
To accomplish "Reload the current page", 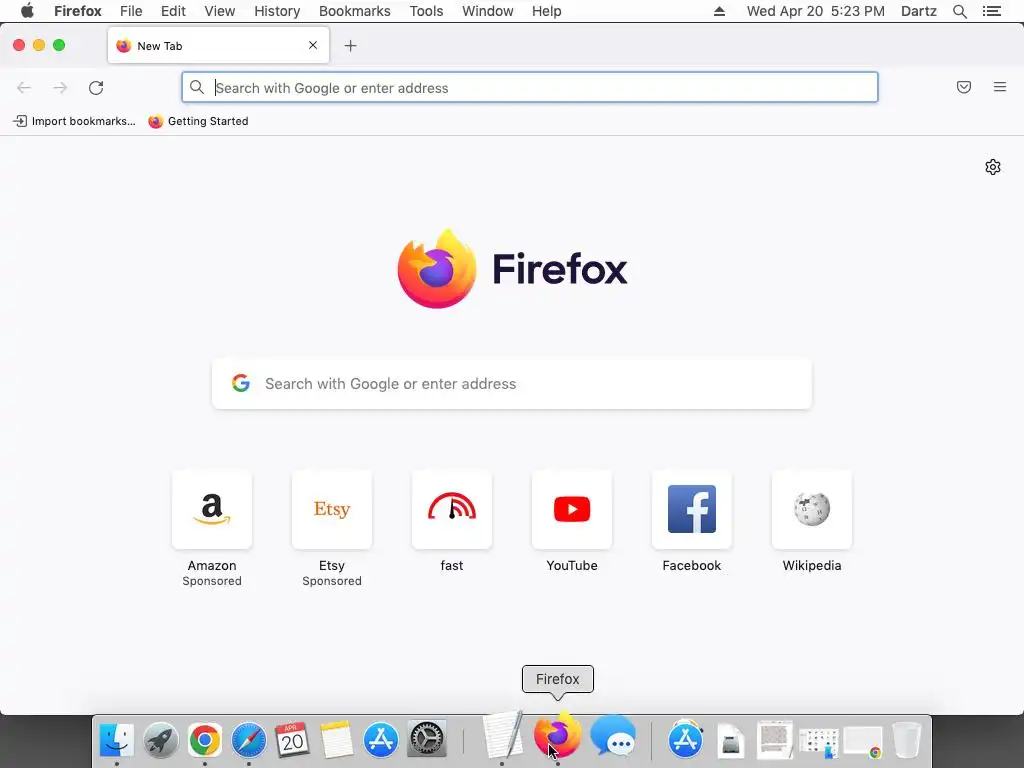I will point(96,88).
